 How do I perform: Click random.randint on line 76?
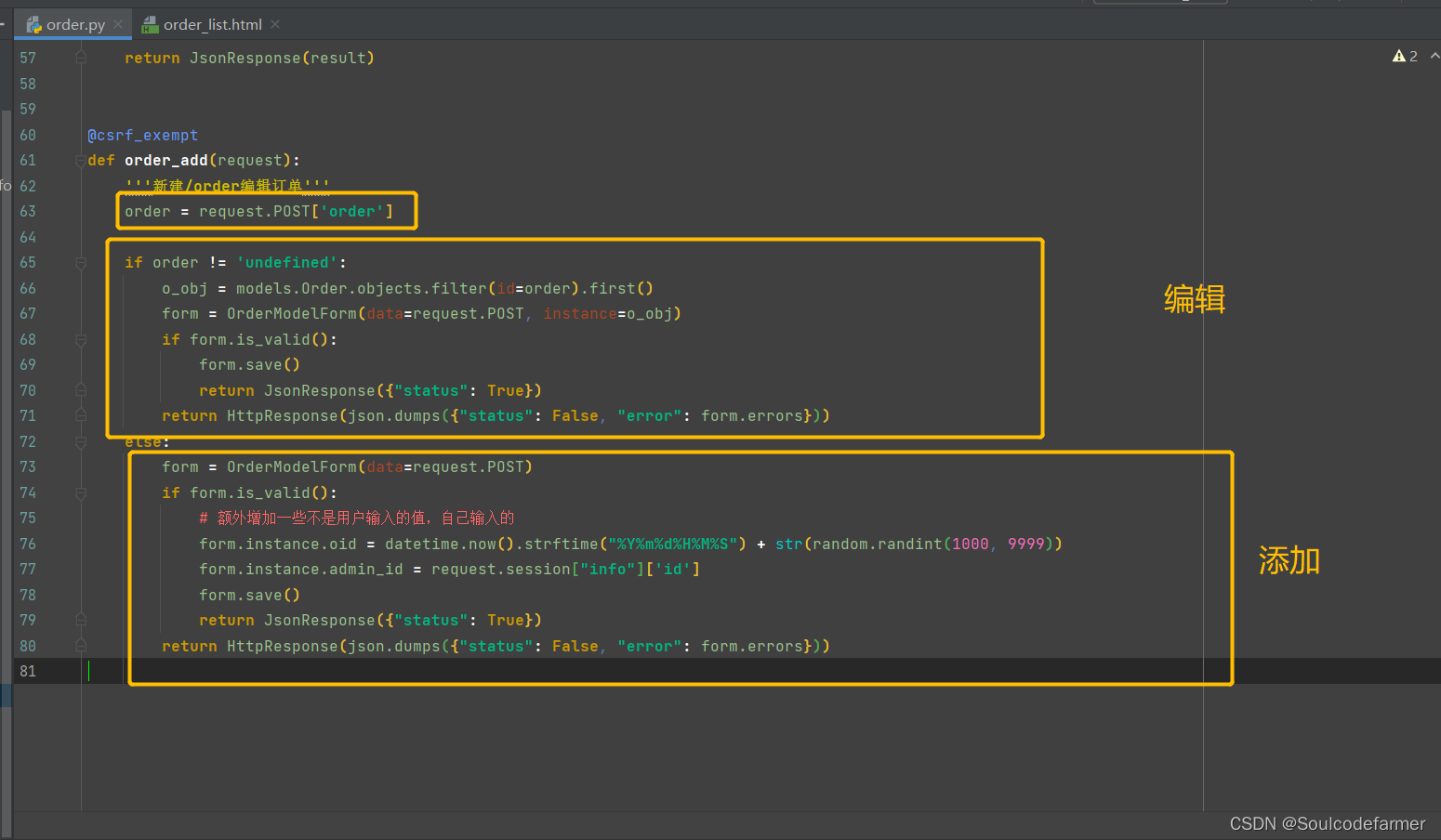tap(878, 545)
